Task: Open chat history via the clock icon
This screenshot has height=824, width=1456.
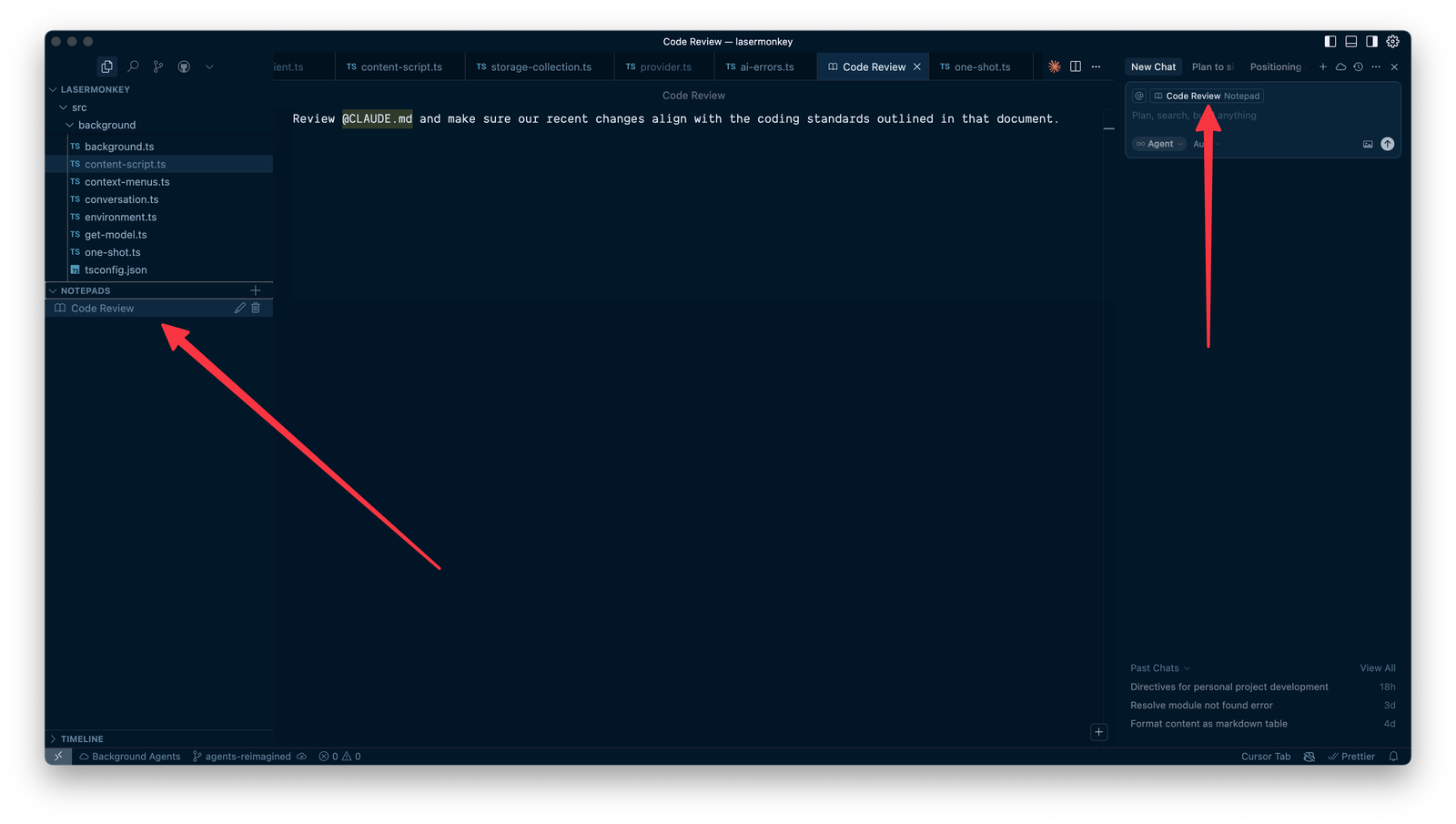Action: 1359,66
